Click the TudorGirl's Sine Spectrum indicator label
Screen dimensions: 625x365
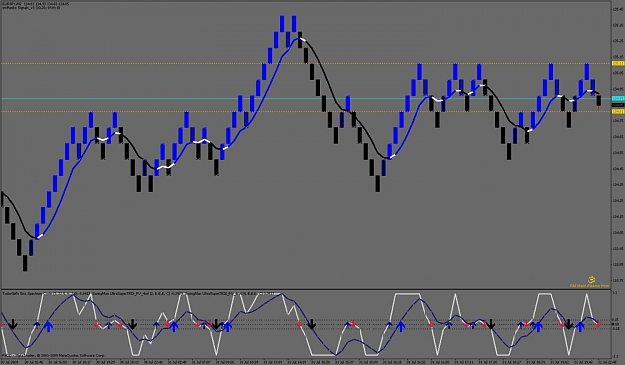pyautogui.click(x=22, y=294)
